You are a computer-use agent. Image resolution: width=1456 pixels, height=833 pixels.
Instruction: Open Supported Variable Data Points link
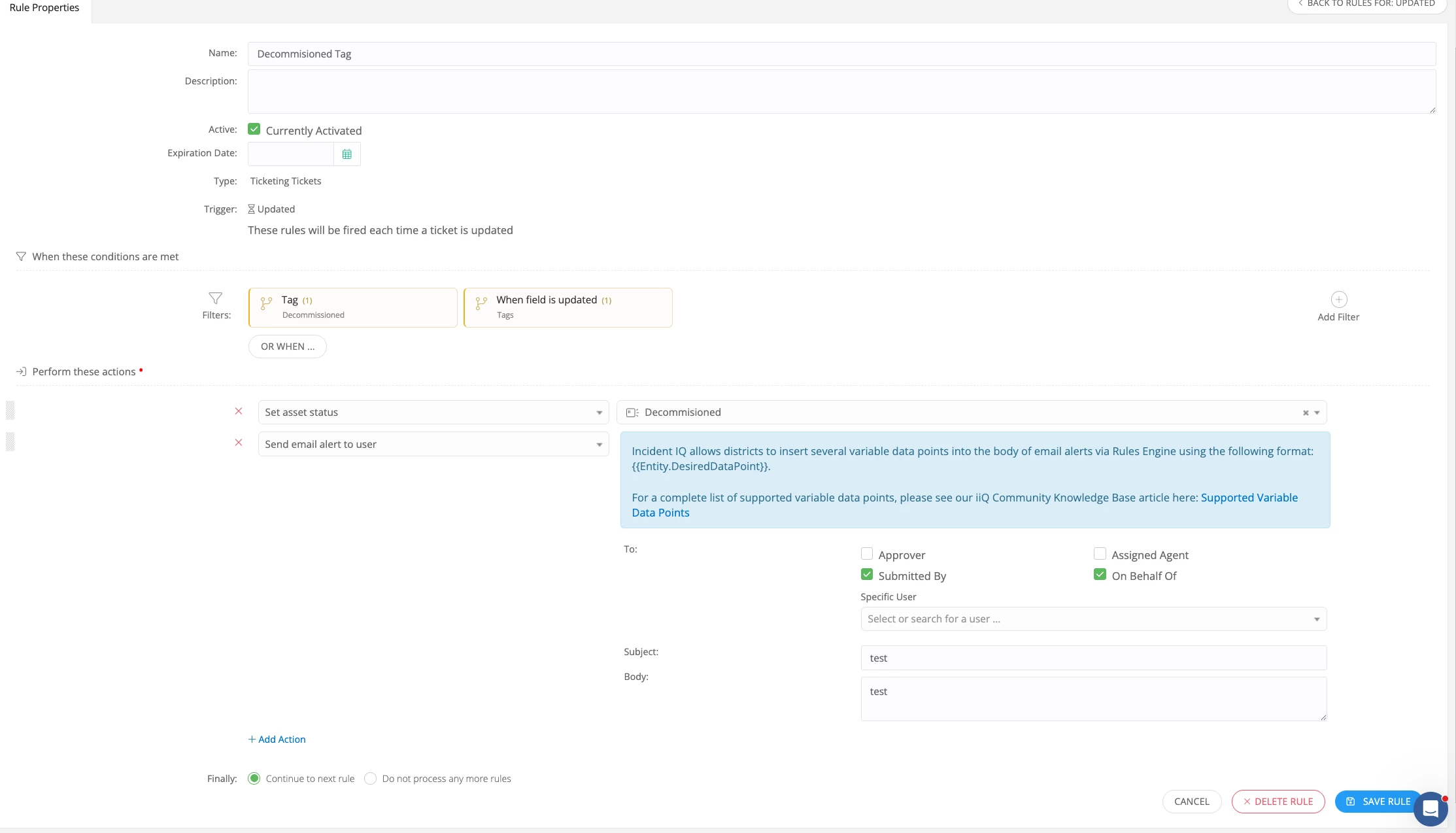pyautogui.click(x=1249, y=498)
